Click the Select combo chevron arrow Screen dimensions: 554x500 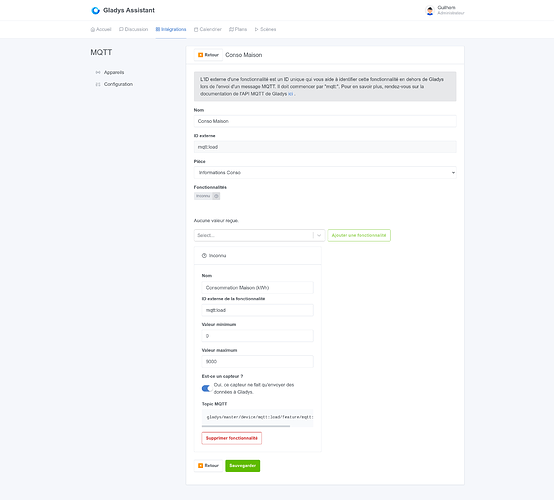tap(319, 235)
